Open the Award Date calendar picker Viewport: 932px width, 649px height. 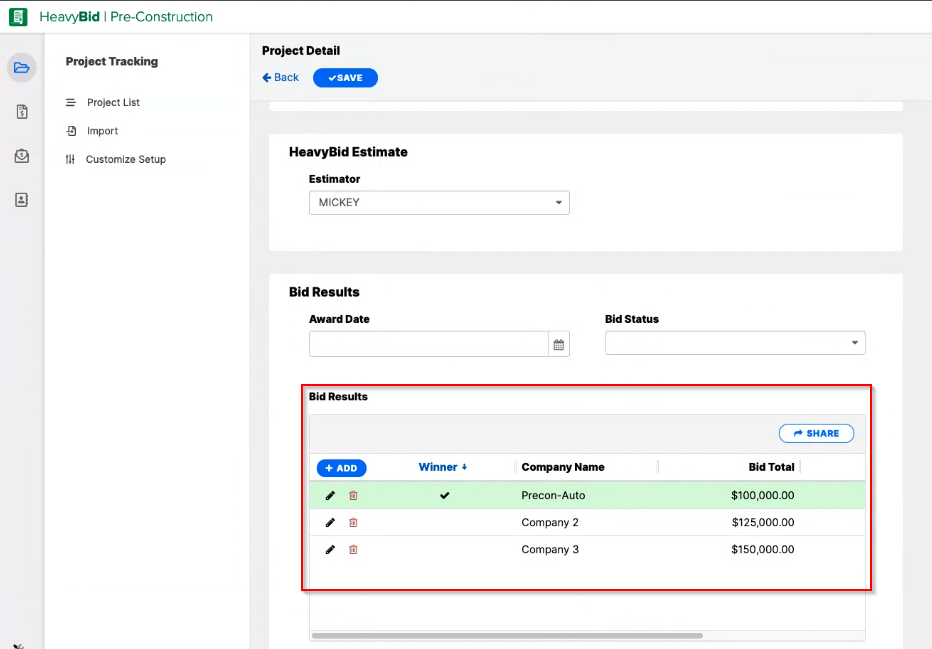[558, 343]
